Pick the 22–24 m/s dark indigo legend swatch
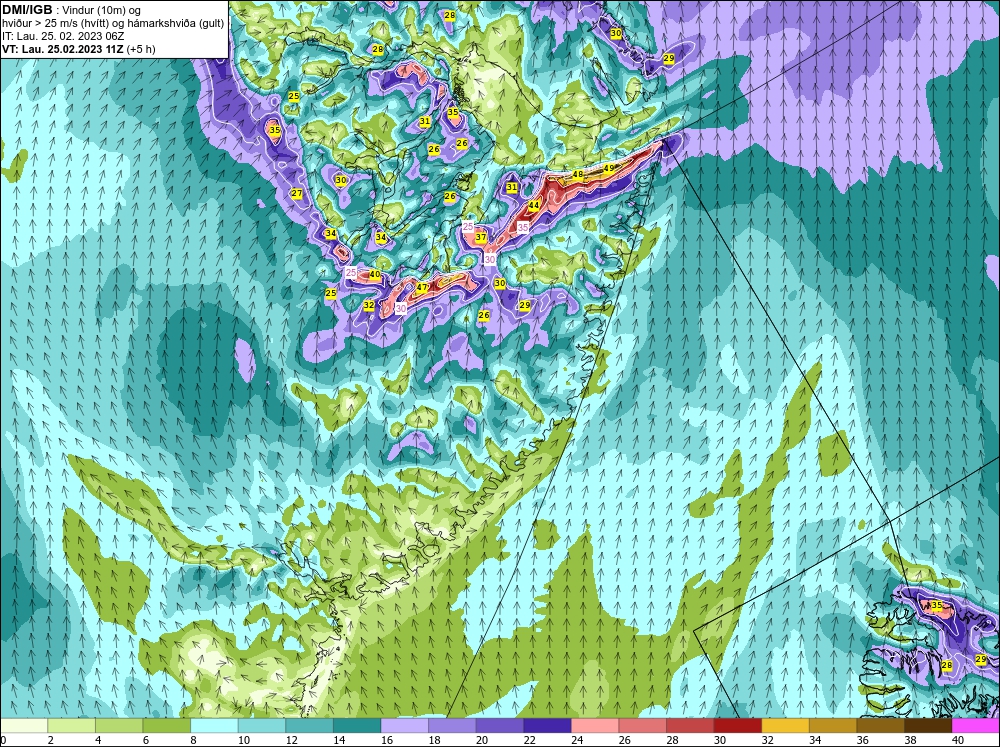The width and height of the screenshot is (1000, 747). 547,725
